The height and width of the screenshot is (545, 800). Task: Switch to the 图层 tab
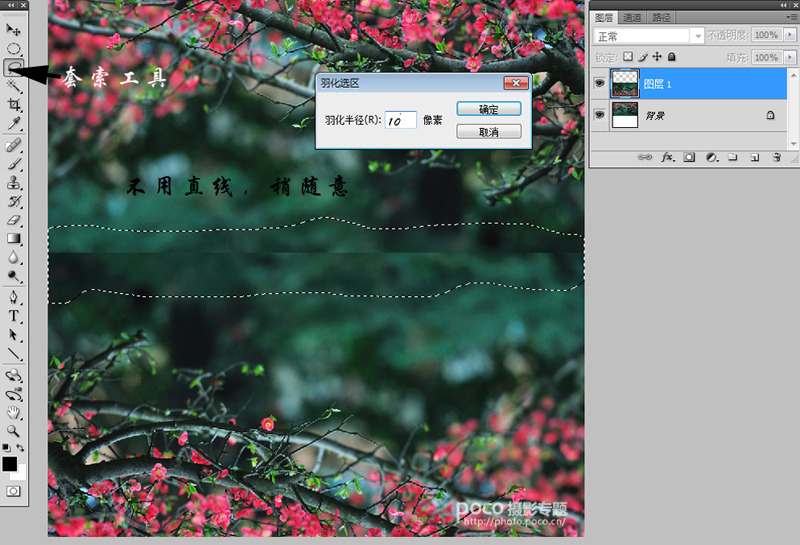(604, 17)
